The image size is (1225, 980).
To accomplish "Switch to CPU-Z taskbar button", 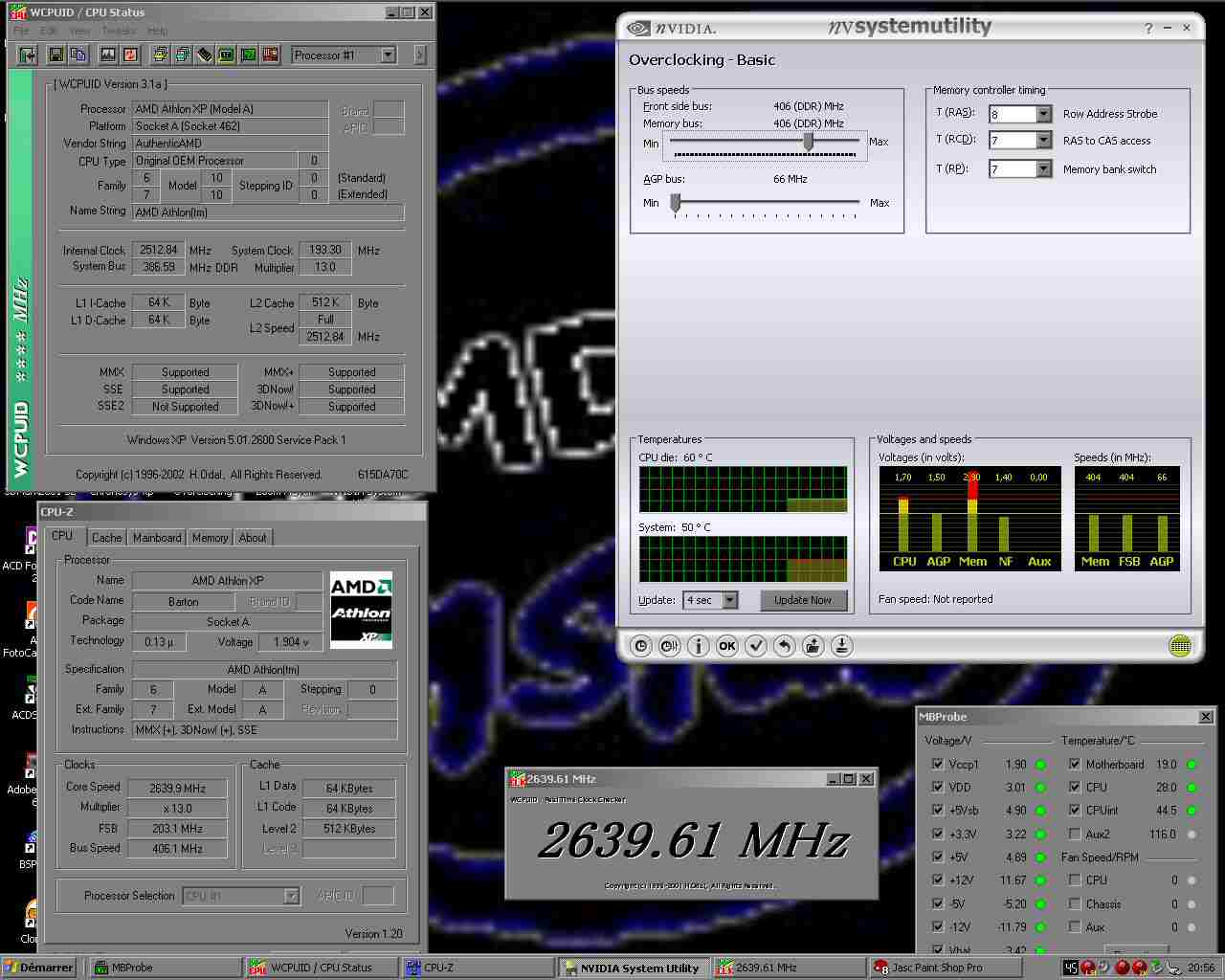I will click(x=477, y=968).
